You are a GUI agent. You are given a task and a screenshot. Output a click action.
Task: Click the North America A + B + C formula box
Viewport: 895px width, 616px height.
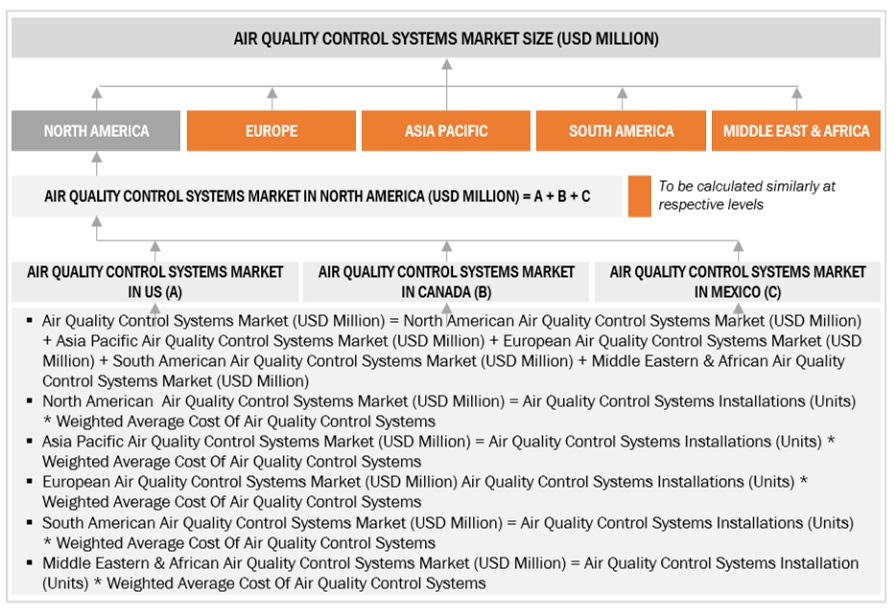(x=317, y=196)
